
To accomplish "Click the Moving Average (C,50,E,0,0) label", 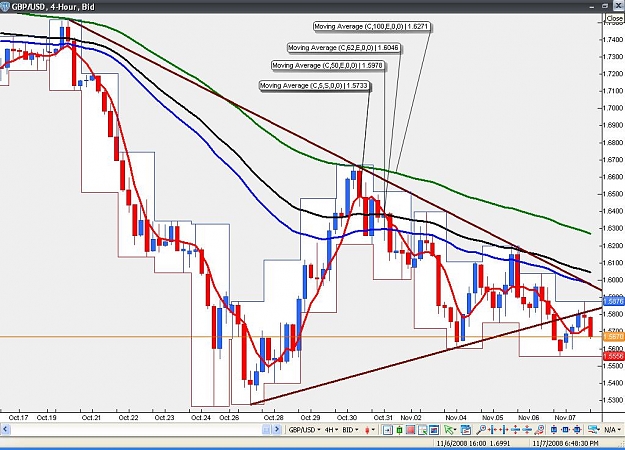I will 328,65.
